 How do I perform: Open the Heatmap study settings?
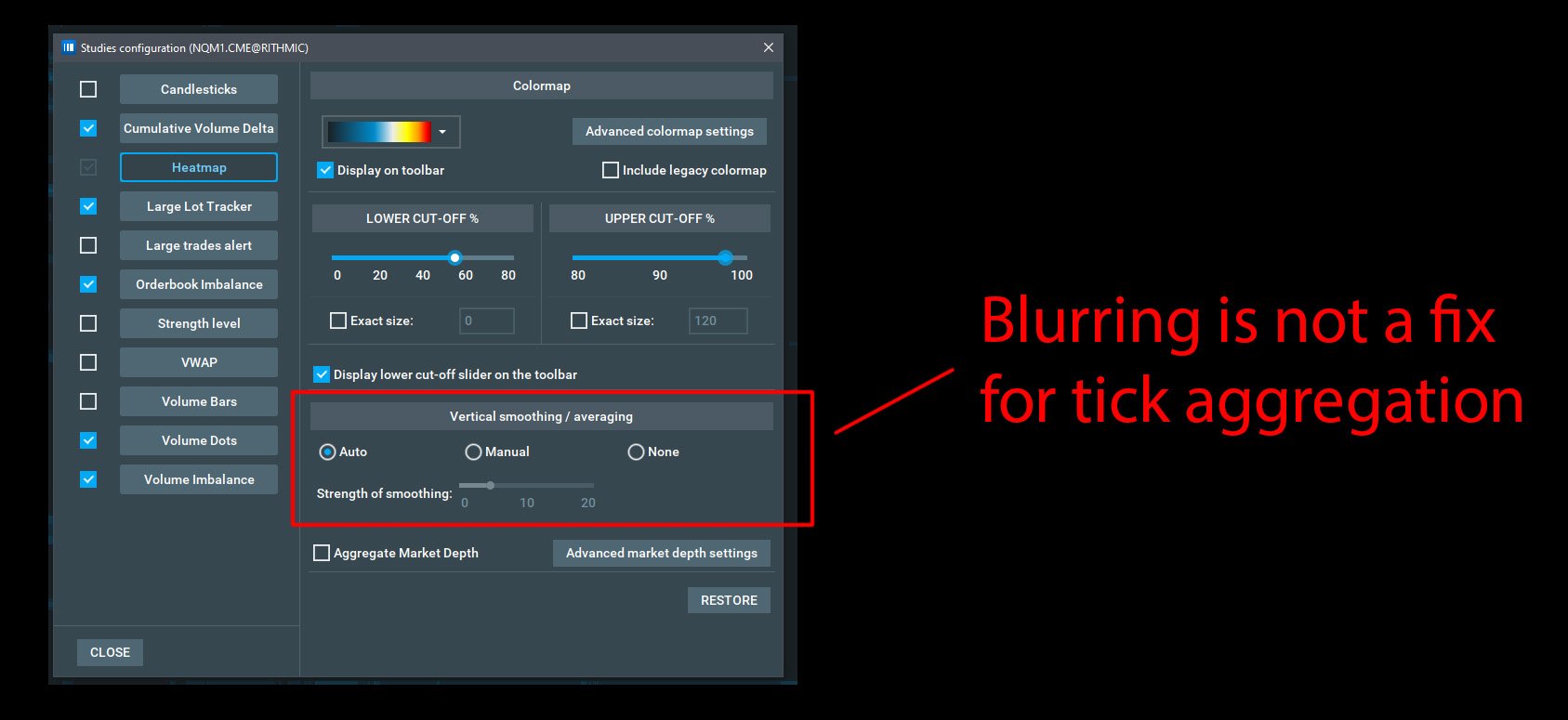coord(199,167)
